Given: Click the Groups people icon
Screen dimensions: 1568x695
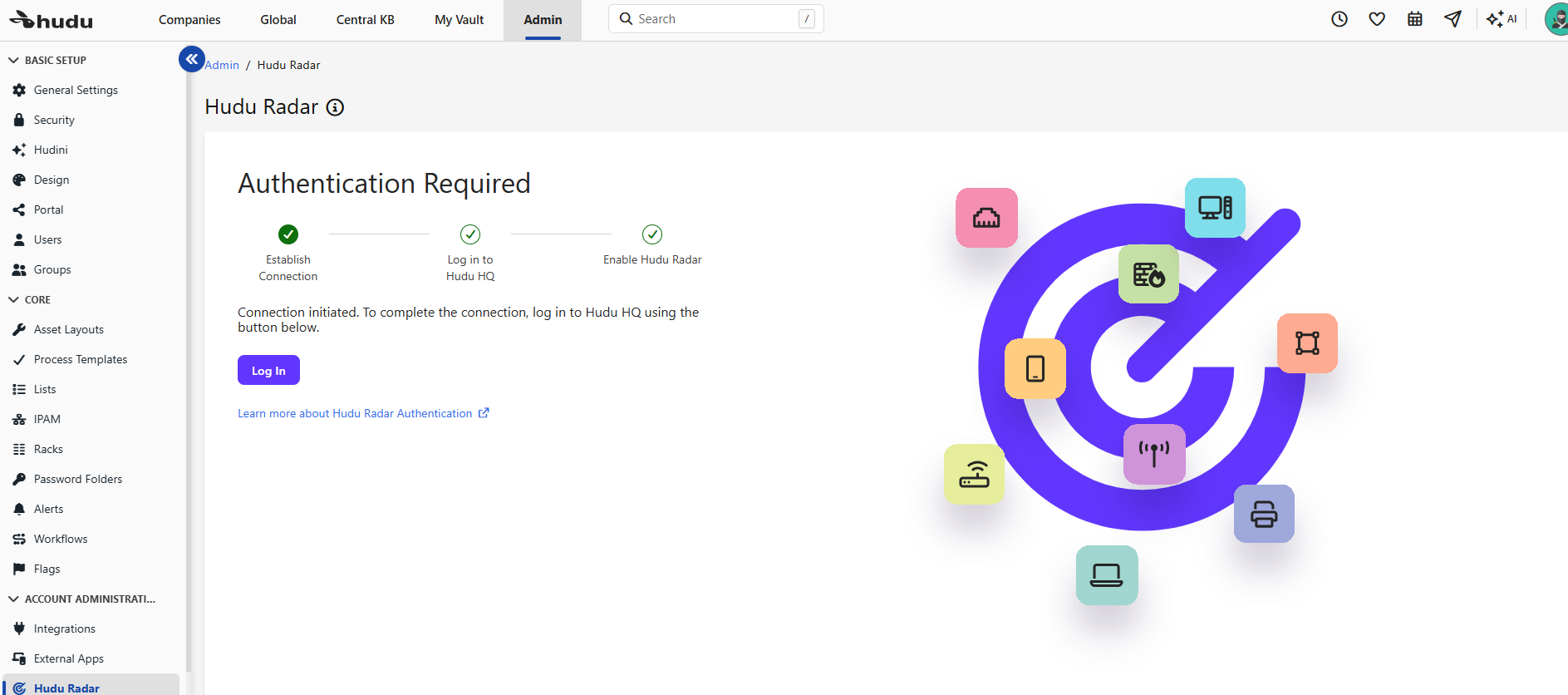Looking at the screenshot, I should (x=19, y=269).
